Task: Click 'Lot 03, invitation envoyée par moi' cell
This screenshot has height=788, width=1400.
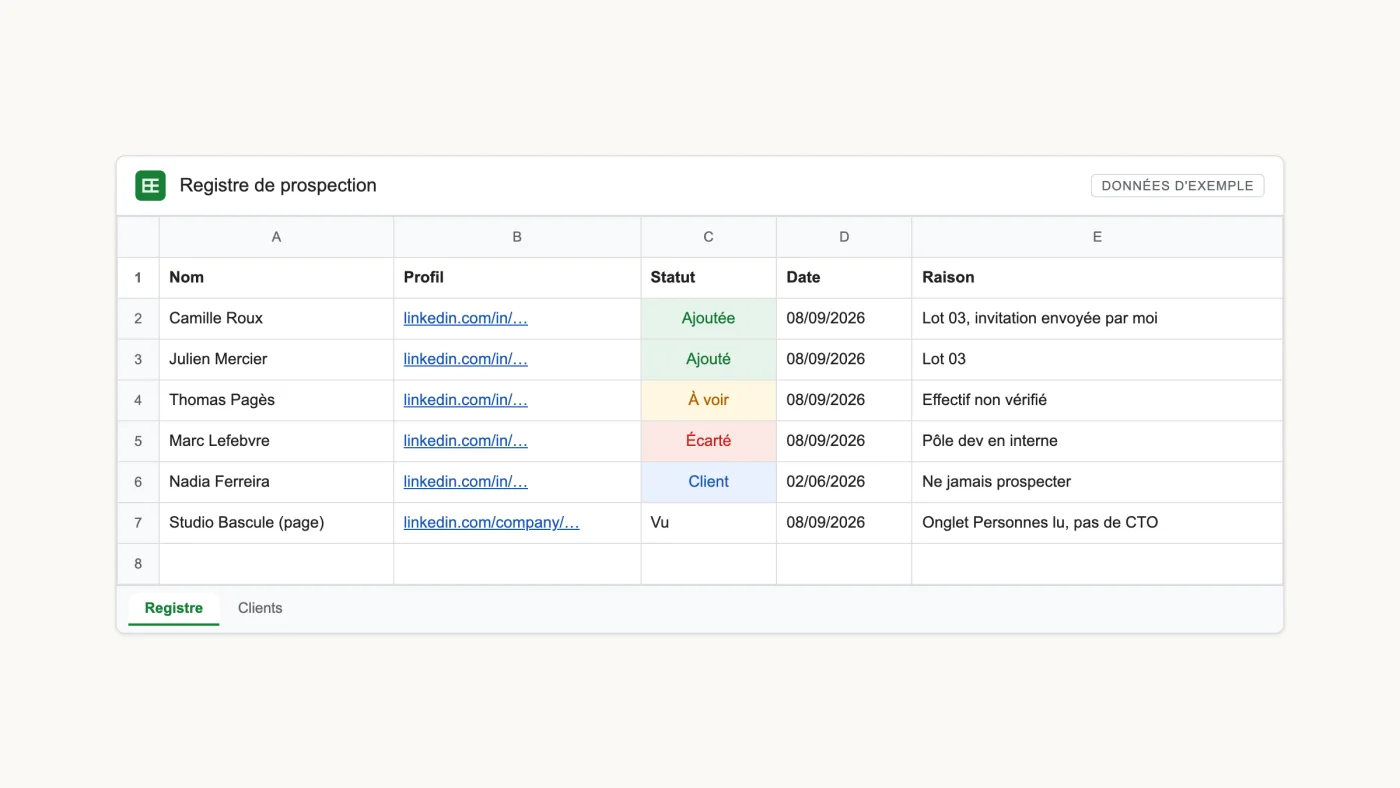Action: (1097, 319)
